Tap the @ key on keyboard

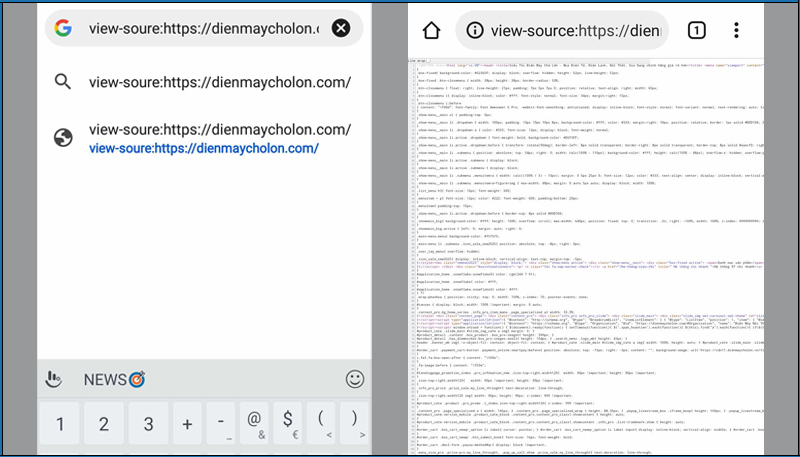click(255, 423)
